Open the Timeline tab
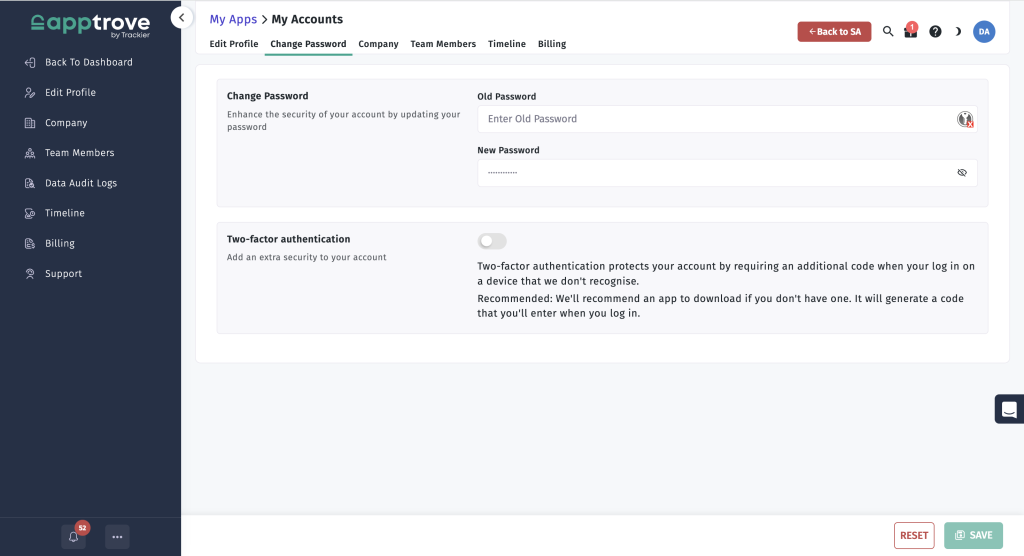 pos(507,44)
